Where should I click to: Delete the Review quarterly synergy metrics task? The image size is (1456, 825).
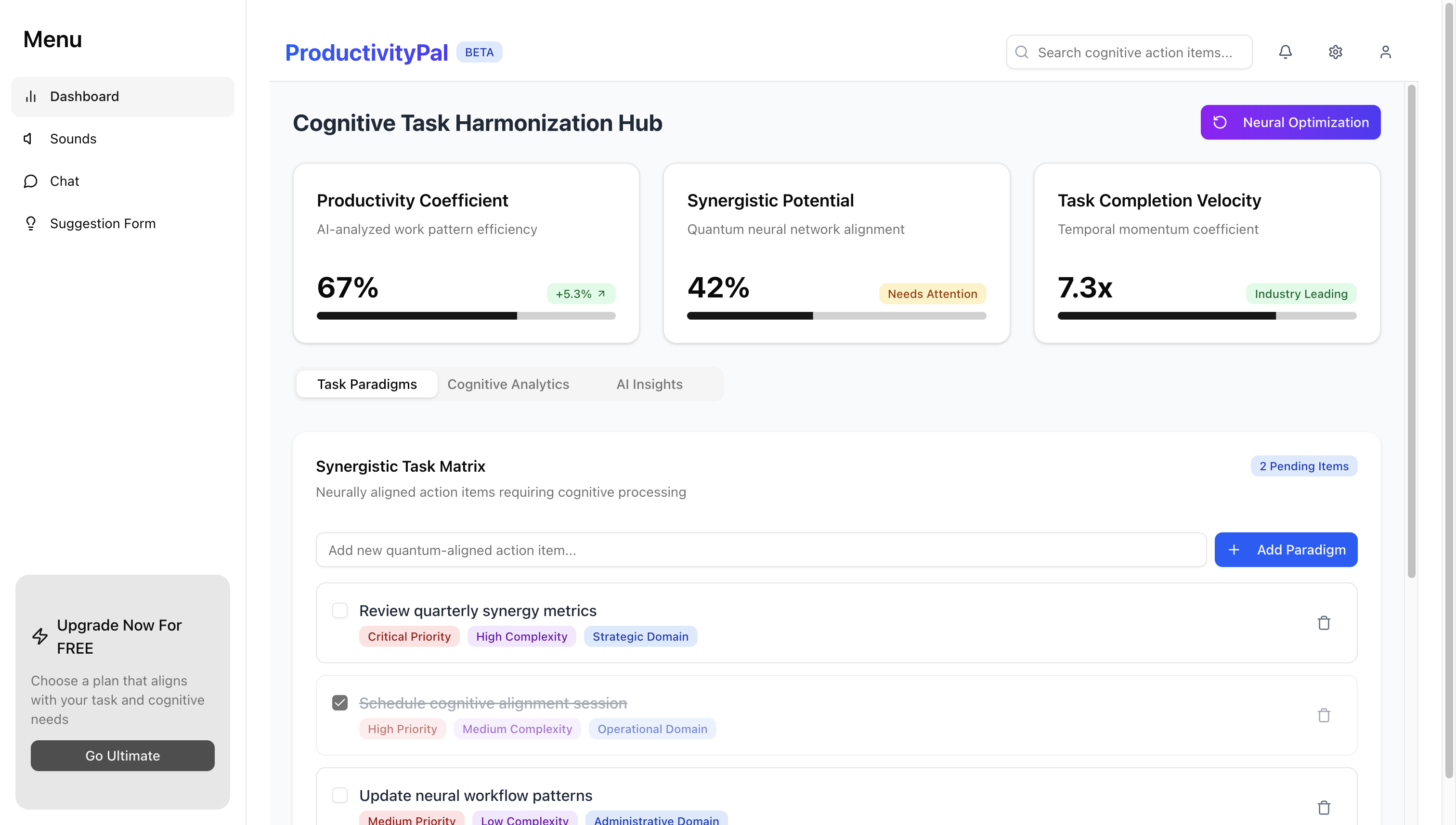pos(1324,623)
